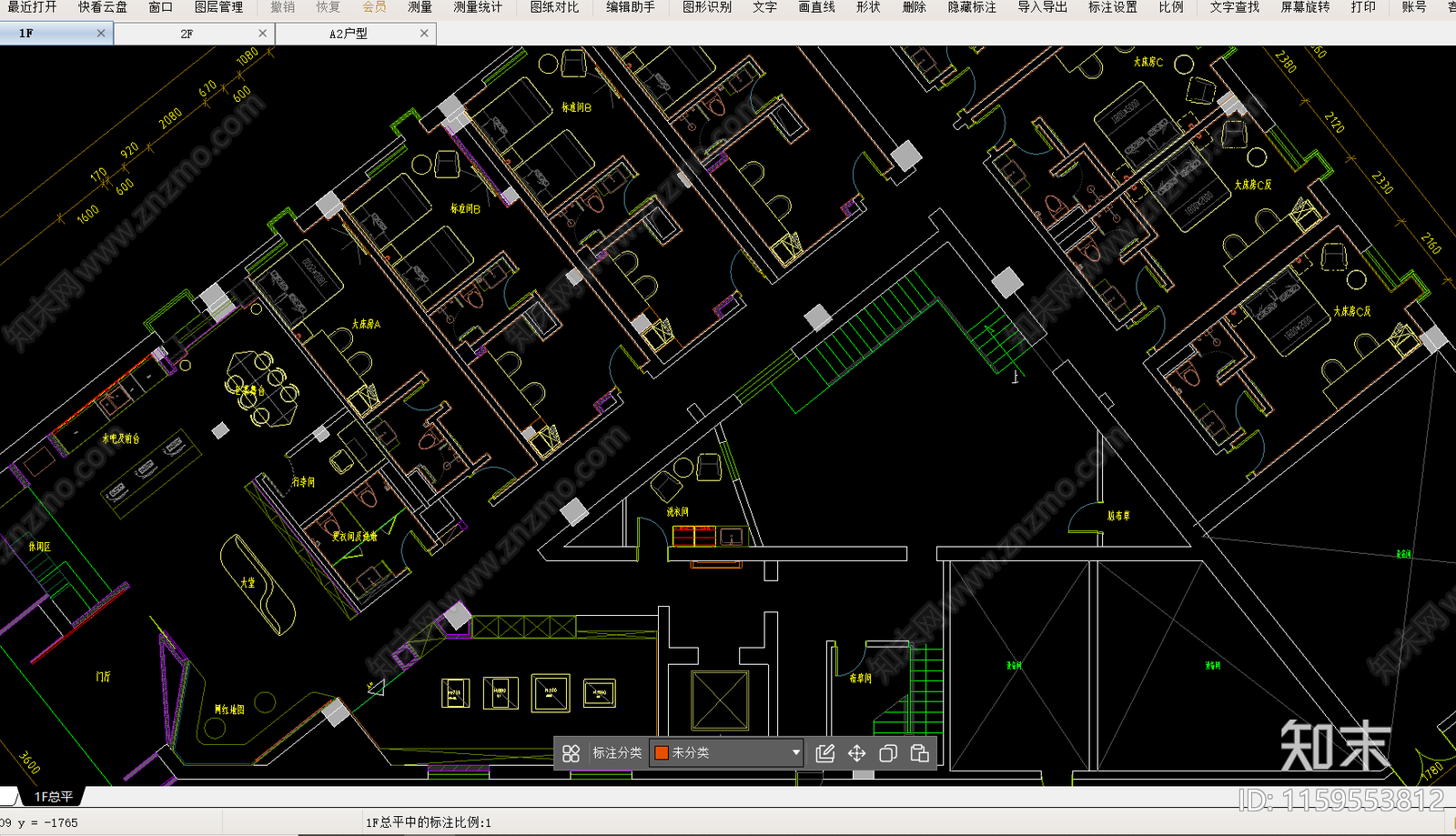This screenshot has width=1456, height=836.
Task: Choose the copy annotation icon
Action: pos(888,753)
